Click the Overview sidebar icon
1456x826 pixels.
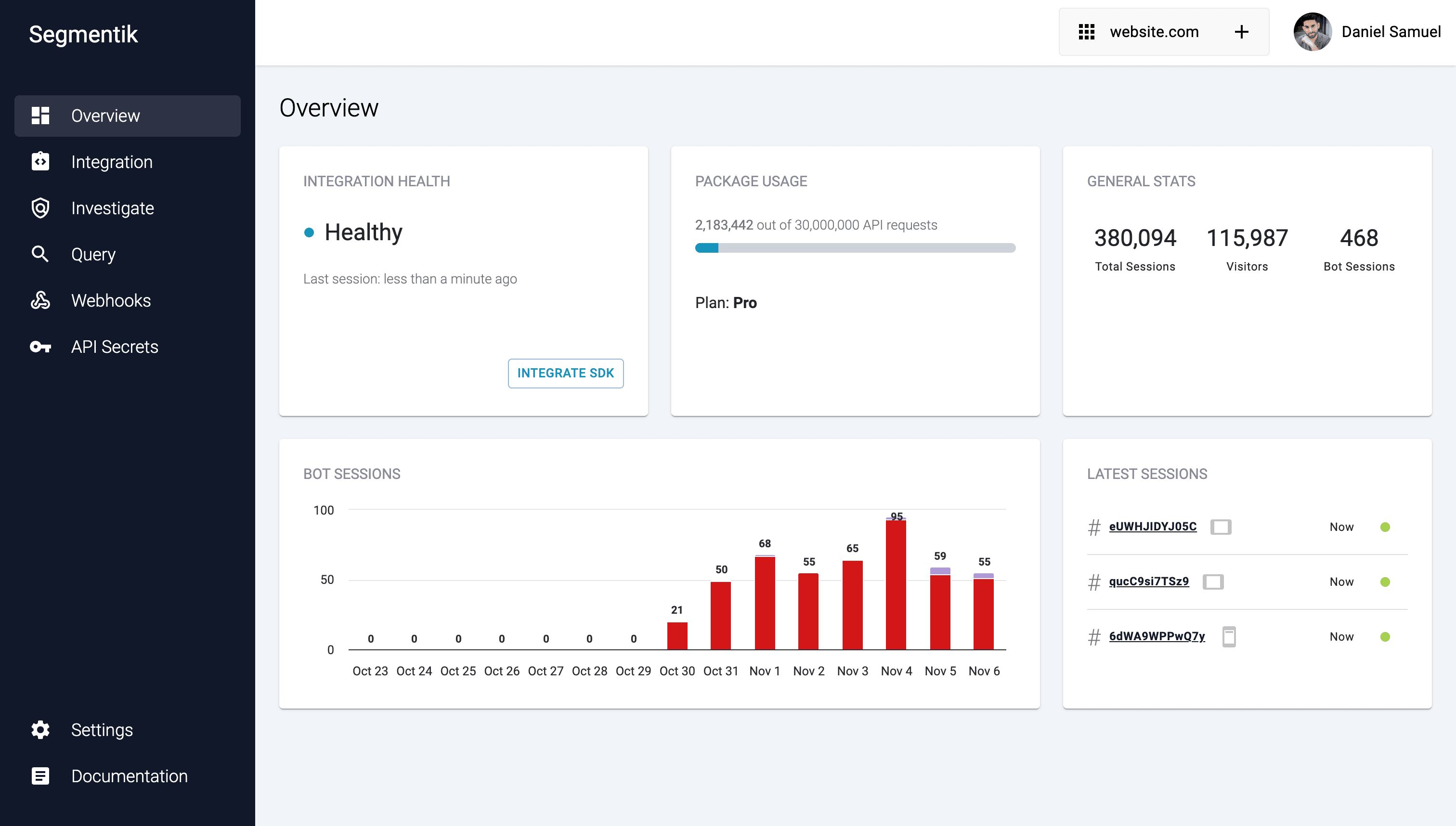coord(40,115)
